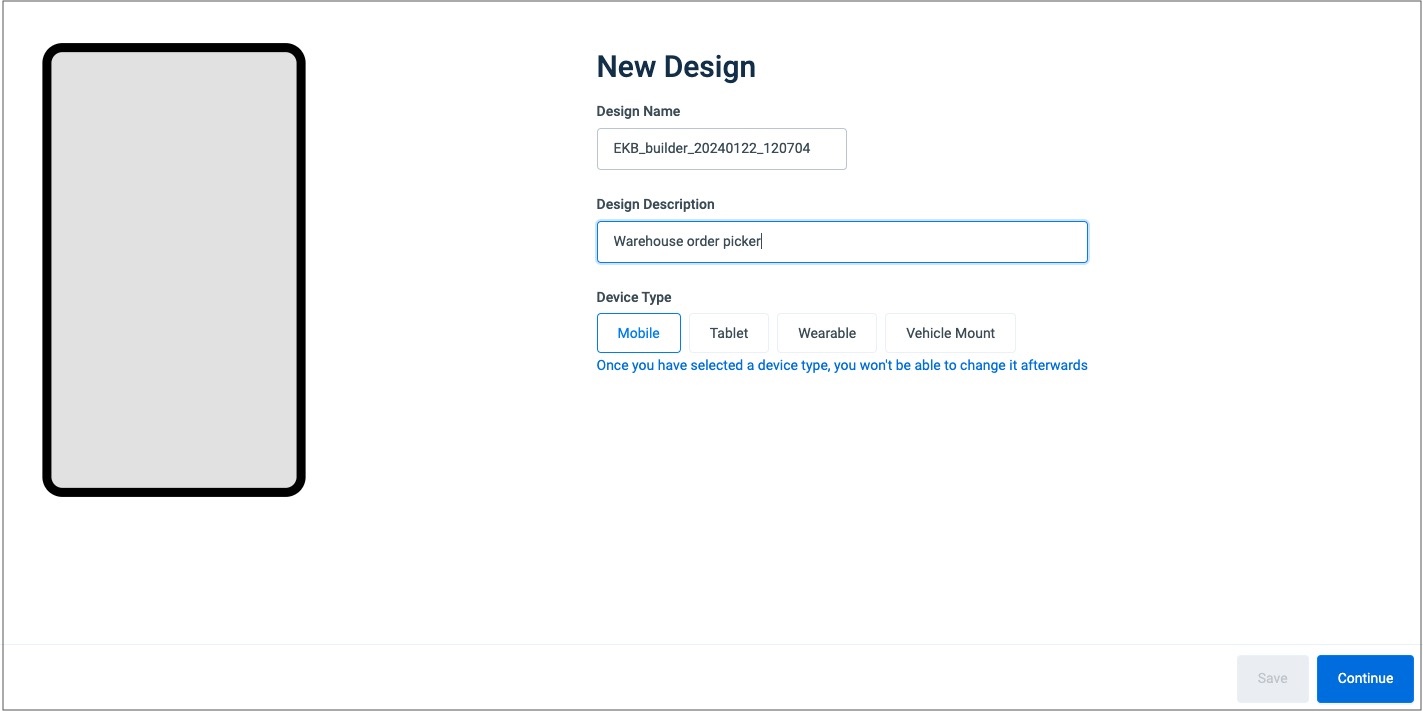Image resolution: width=1423 pixels, height=712 pixels.
Task: Click the black bezel of the phone mockup
Action: [46, 270]
